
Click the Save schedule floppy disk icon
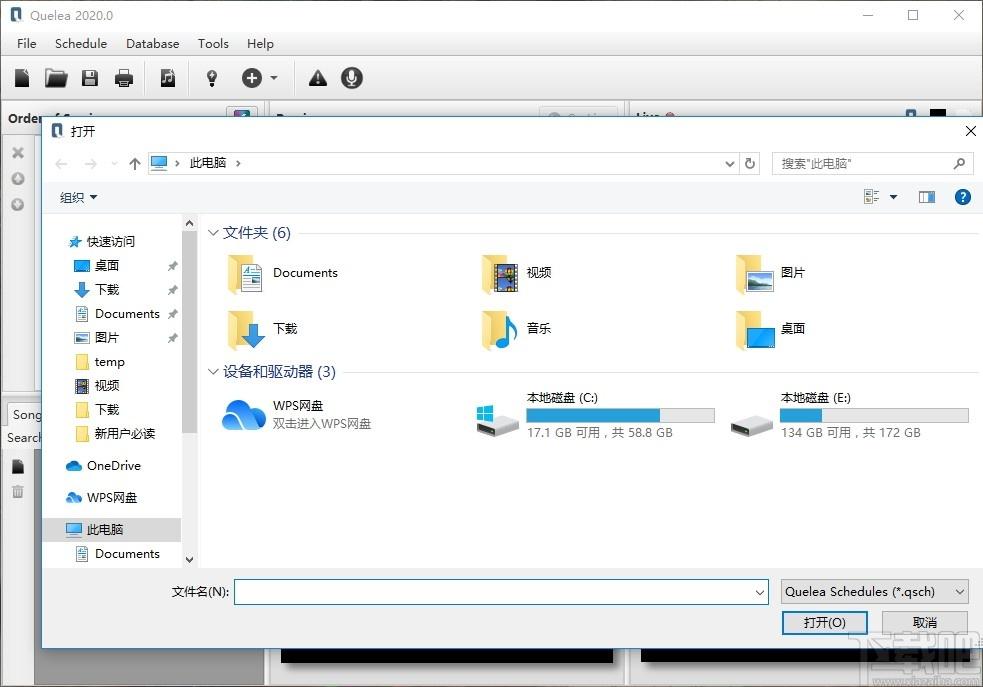pyautogui.click(x=90, y=78)
